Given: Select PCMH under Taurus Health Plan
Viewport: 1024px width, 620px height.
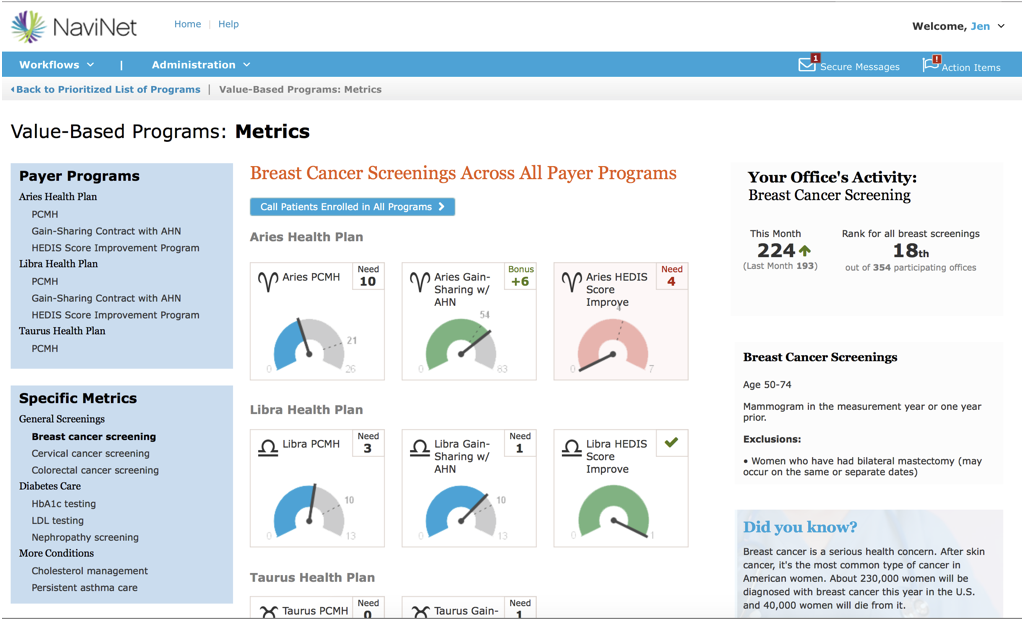Looking at the screenshot, I should pyautogui.click(x=44, y=349).
